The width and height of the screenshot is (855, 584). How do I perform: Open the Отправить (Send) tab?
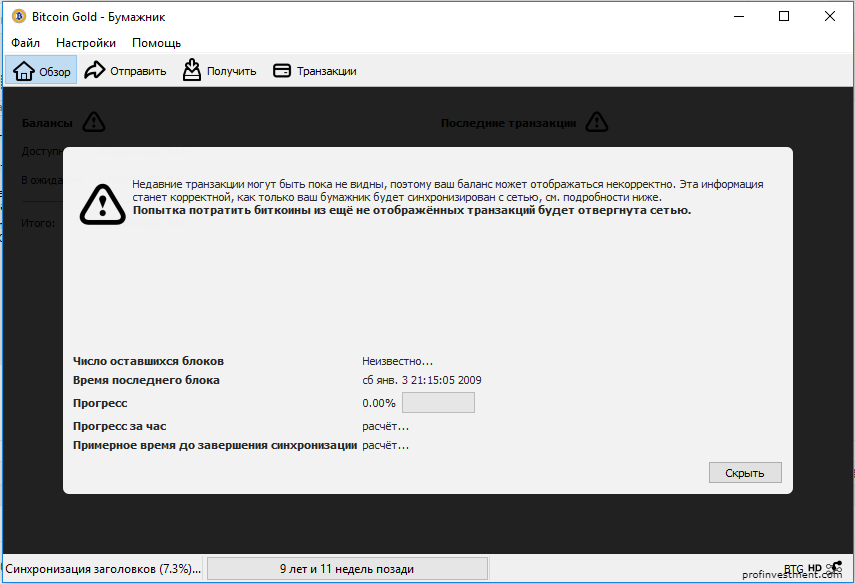(125, 71)
